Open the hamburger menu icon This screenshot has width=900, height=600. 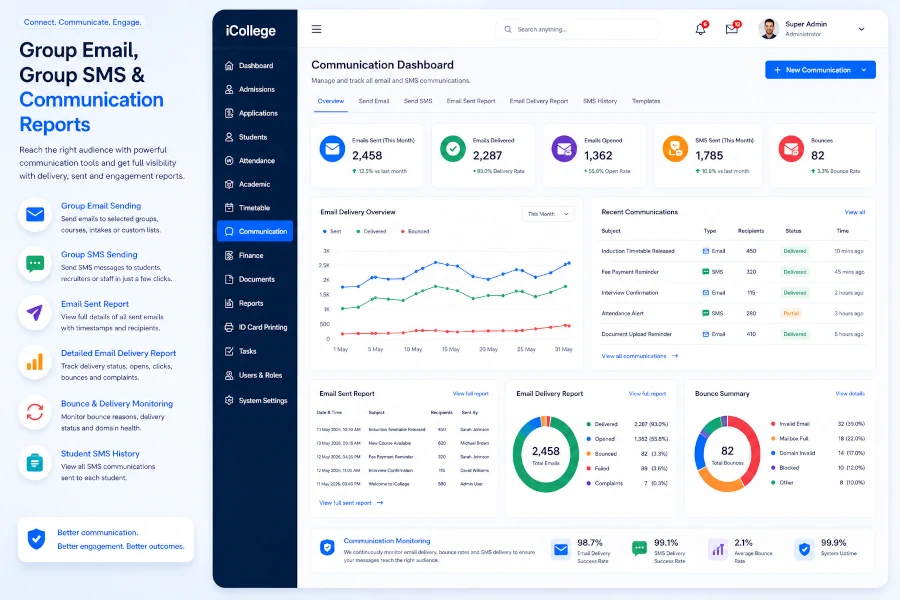pyautogui.click(x=316, y=29)
